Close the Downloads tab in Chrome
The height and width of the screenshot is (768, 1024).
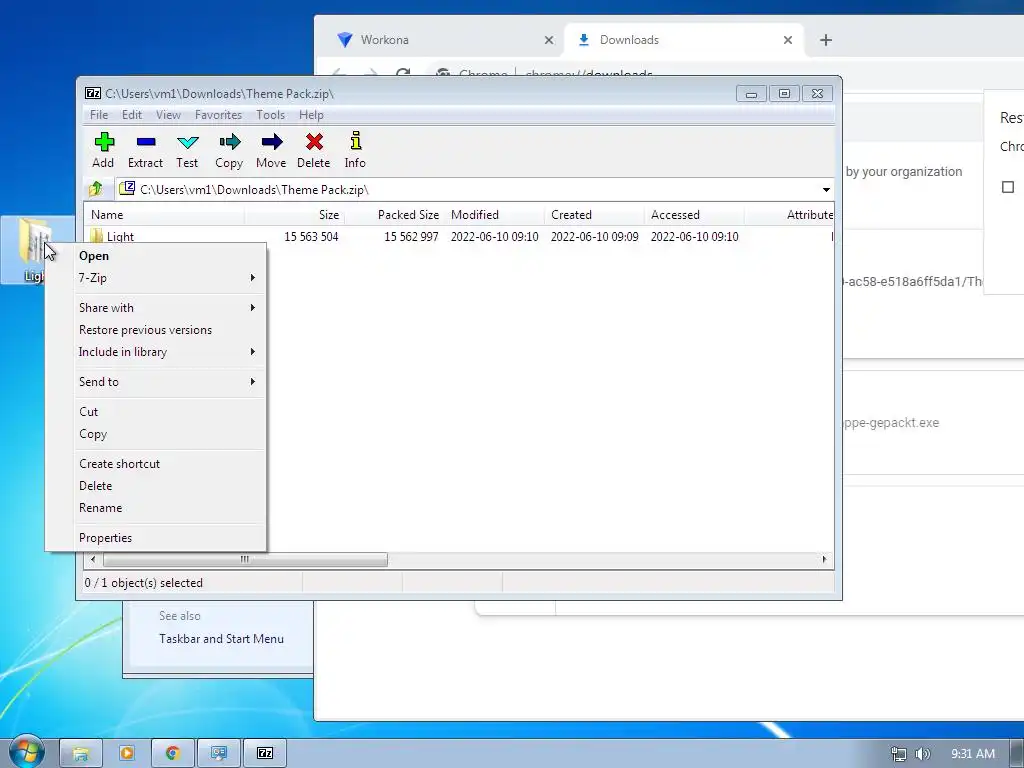click(x=788, y=40)
